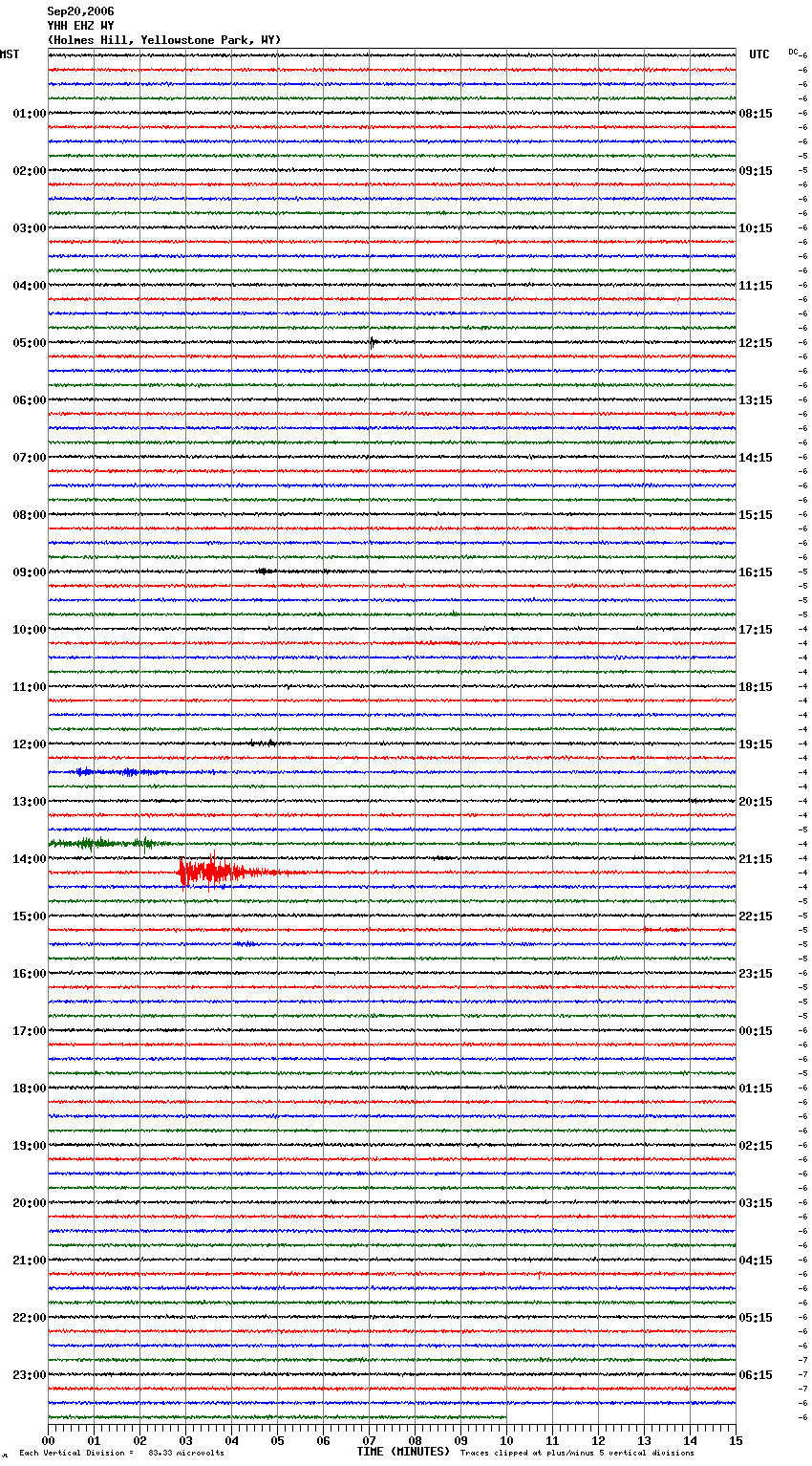
Task: Click the '12:15' UTC time label
Action: [x=756, y=343]
